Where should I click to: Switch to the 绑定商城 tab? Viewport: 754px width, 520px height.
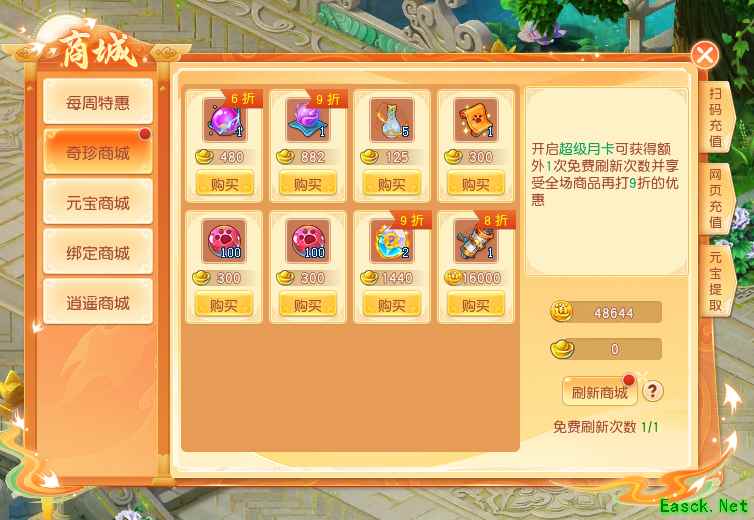(98, 252)
